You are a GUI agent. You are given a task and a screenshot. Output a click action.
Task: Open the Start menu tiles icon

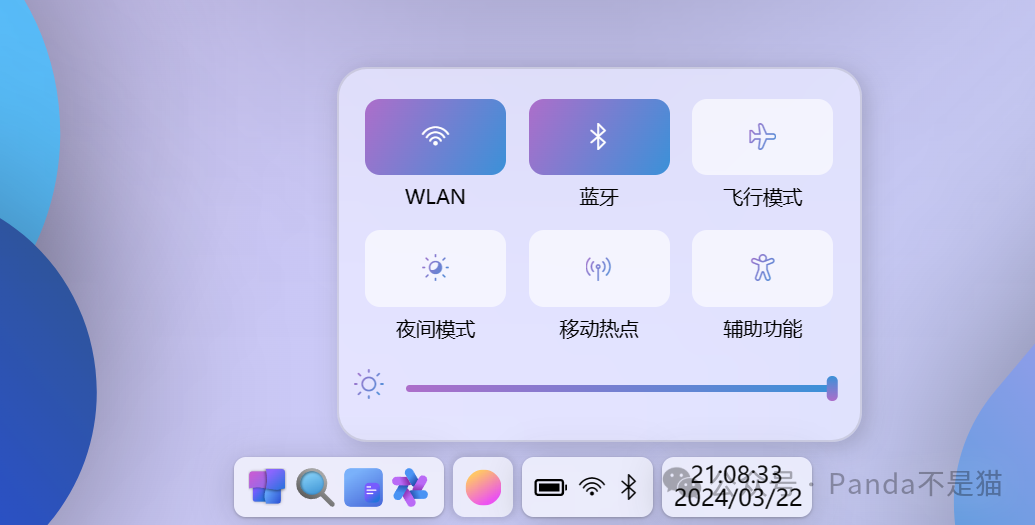click(267, 487)
